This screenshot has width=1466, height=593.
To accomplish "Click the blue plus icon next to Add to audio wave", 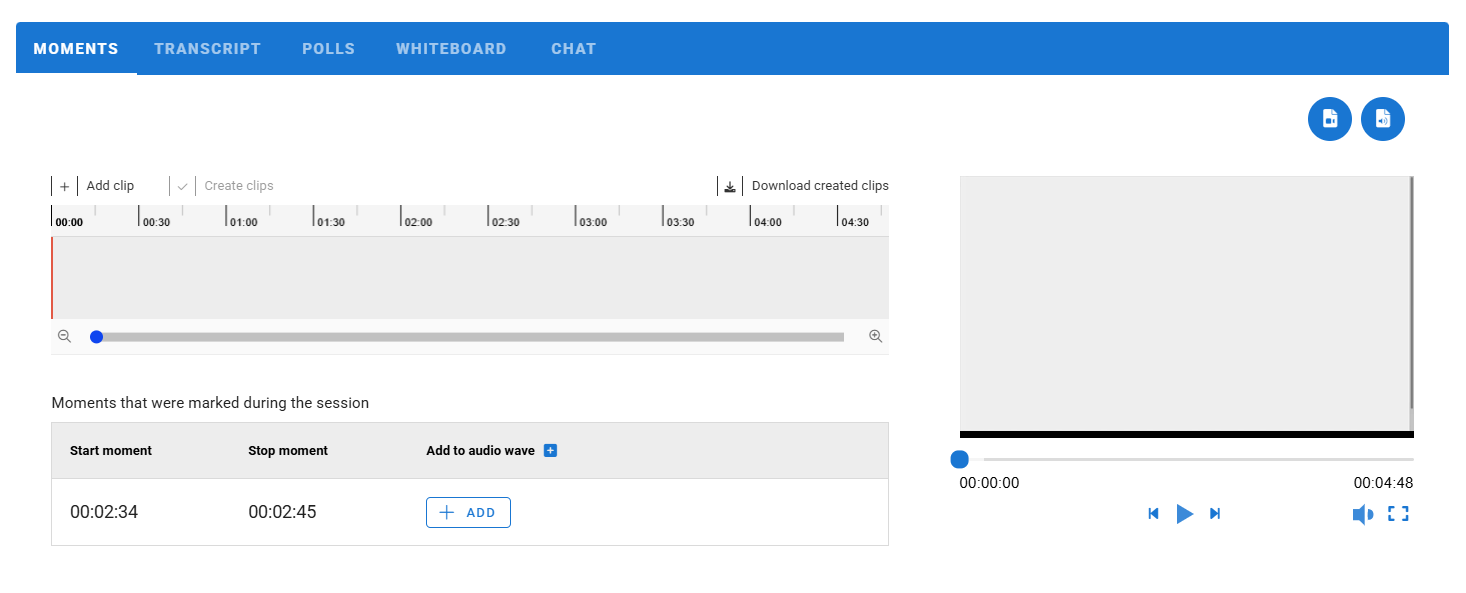I will (x=550, y=451).
